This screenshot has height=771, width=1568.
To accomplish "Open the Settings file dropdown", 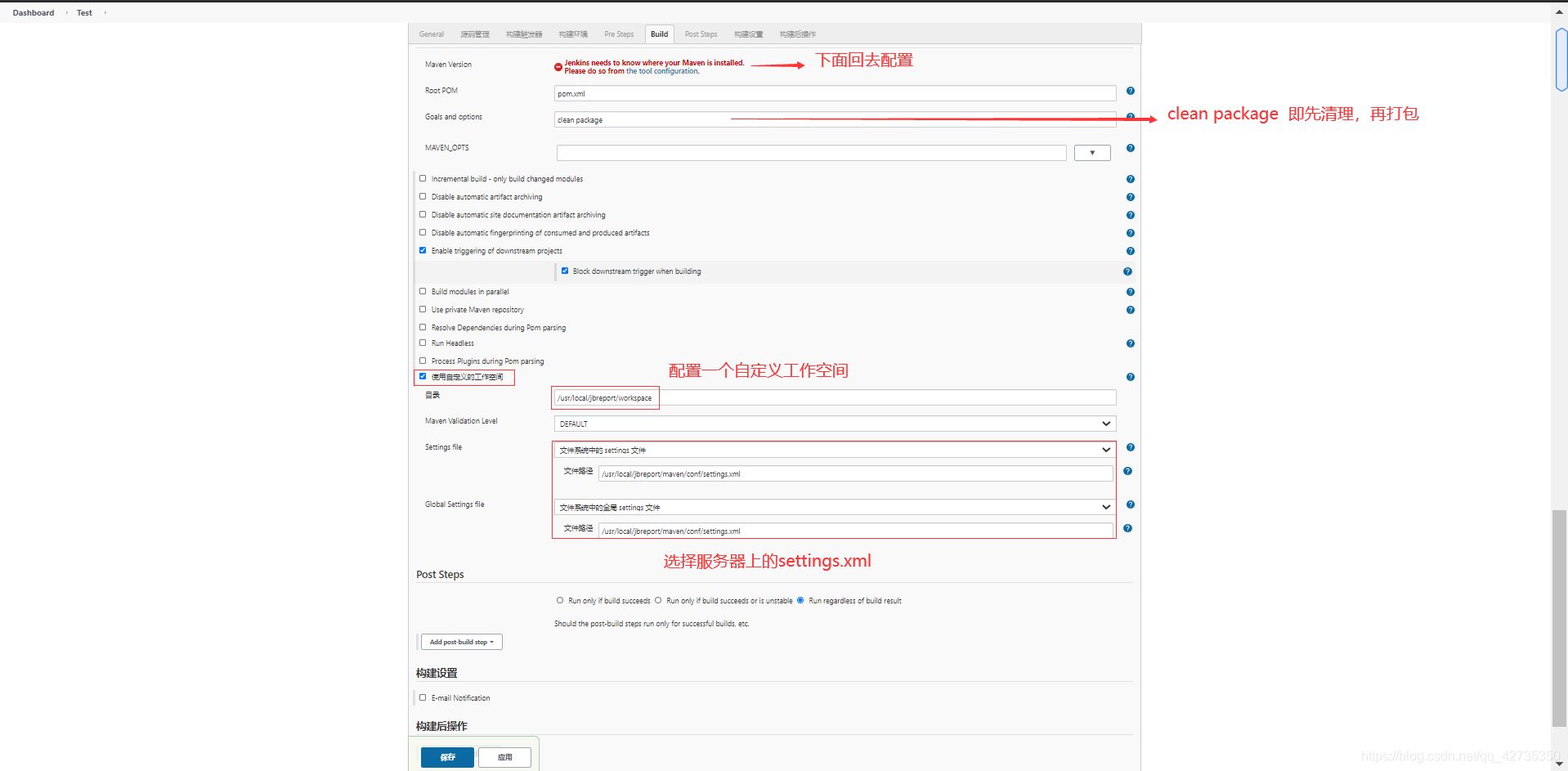I will (835, 450).
